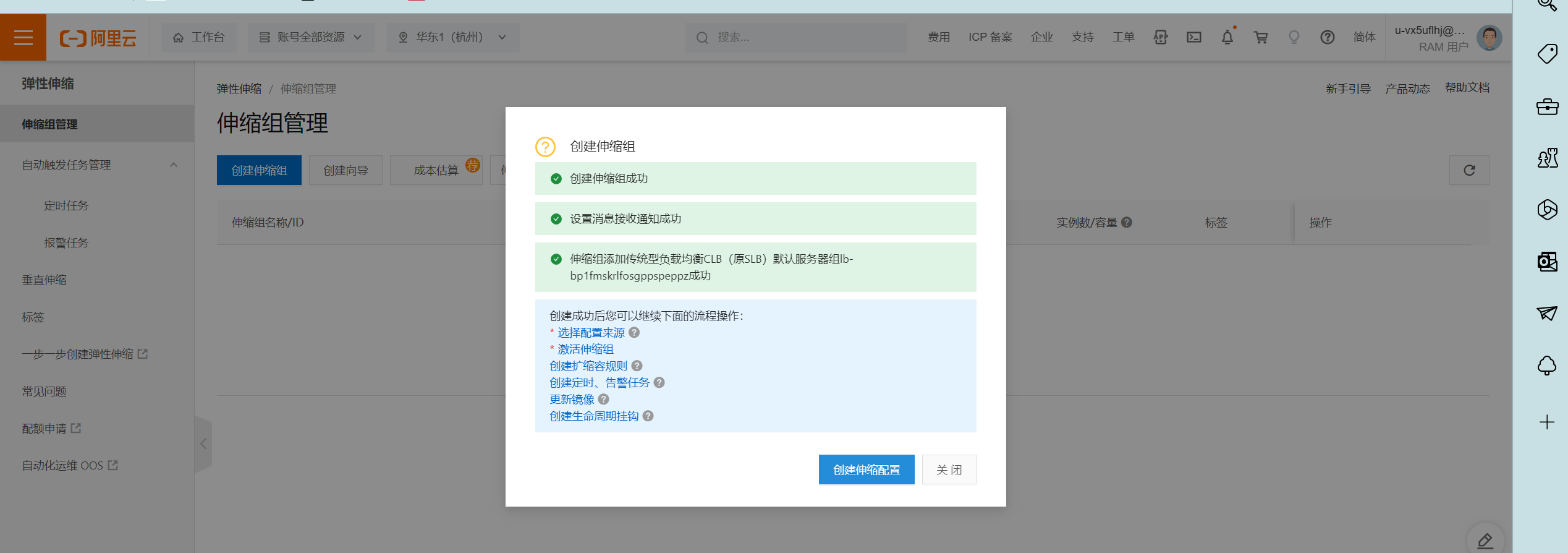Open the notifications bell
The image size is (1568, 553).
1227,38
